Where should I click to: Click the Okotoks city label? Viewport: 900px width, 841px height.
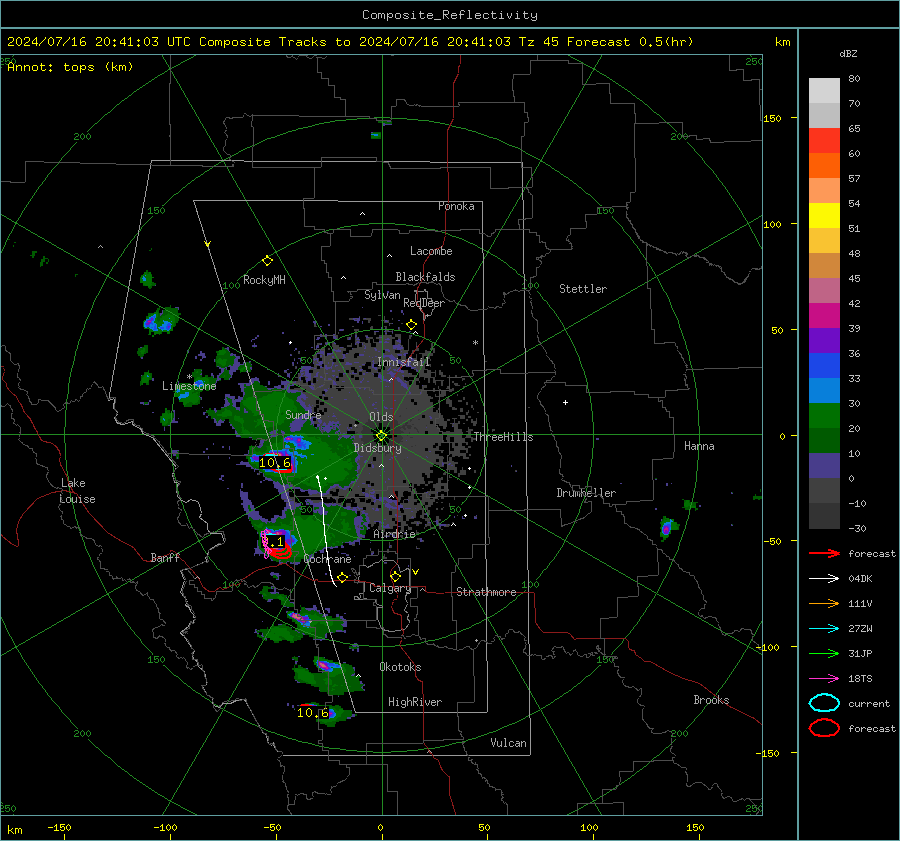tap(400, 667)
